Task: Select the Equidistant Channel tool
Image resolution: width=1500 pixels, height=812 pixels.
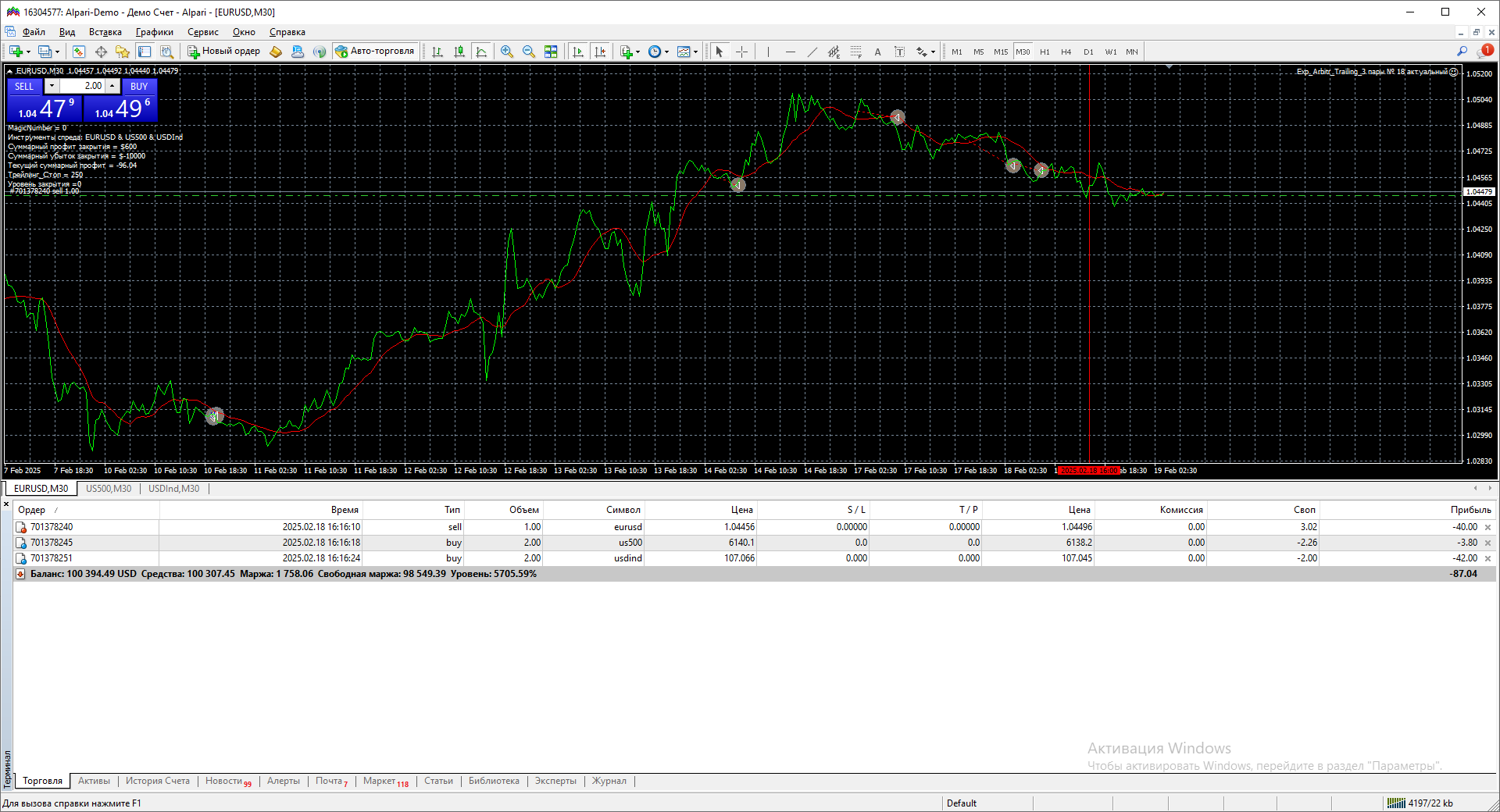Action: click(834, 52)
